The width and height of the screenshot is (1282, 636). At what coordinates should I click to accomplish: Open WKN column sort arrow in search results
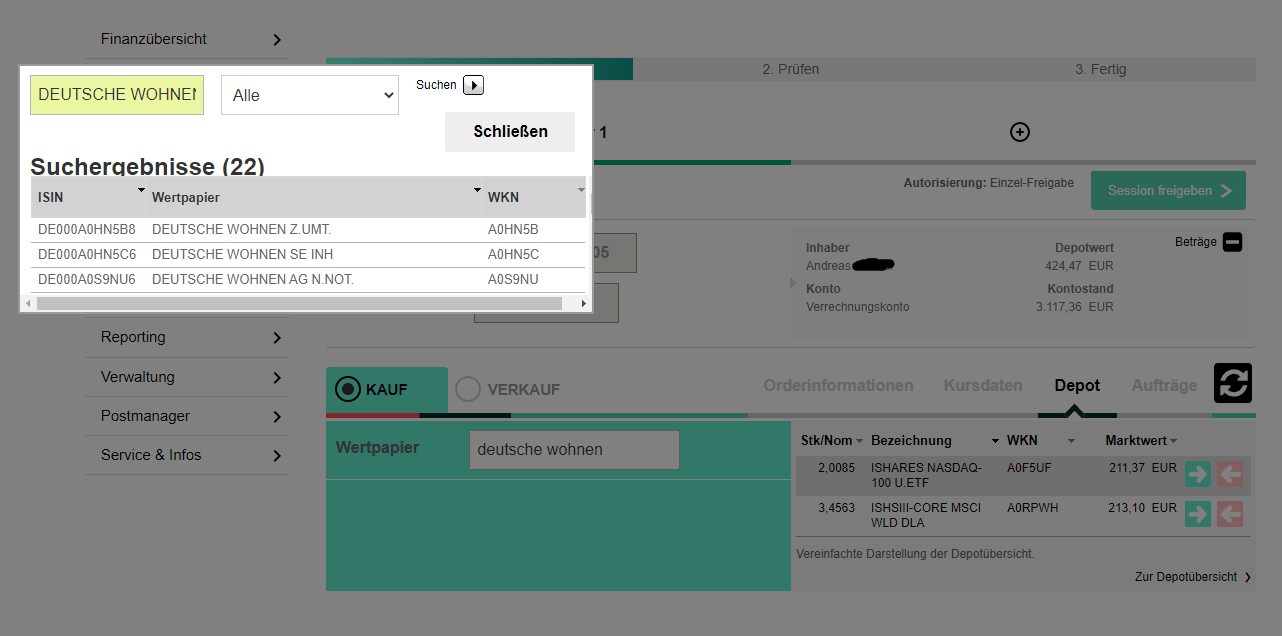tap(581, 189)
